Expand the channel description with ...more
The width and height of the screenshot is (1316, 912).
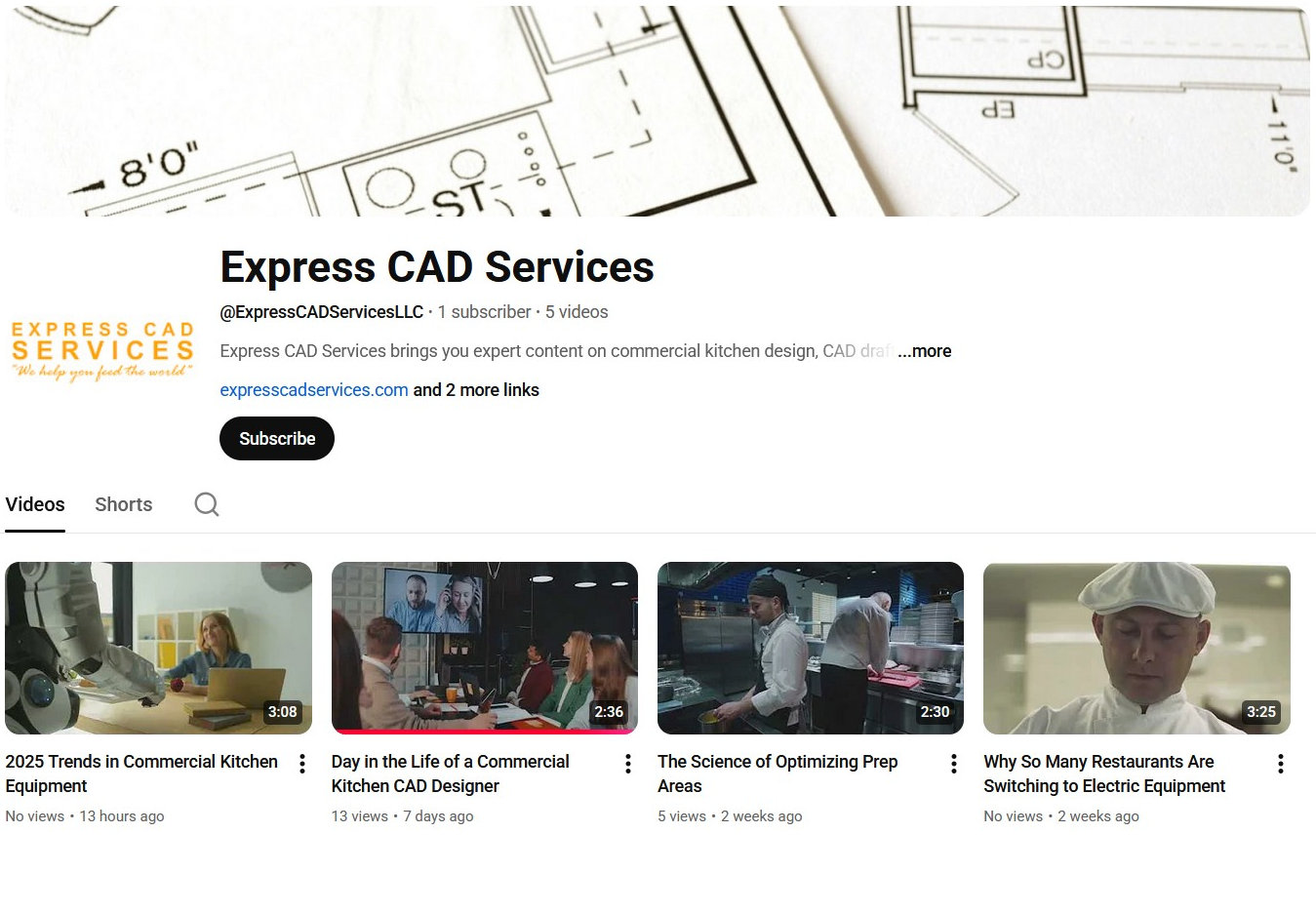coord(924,350)
